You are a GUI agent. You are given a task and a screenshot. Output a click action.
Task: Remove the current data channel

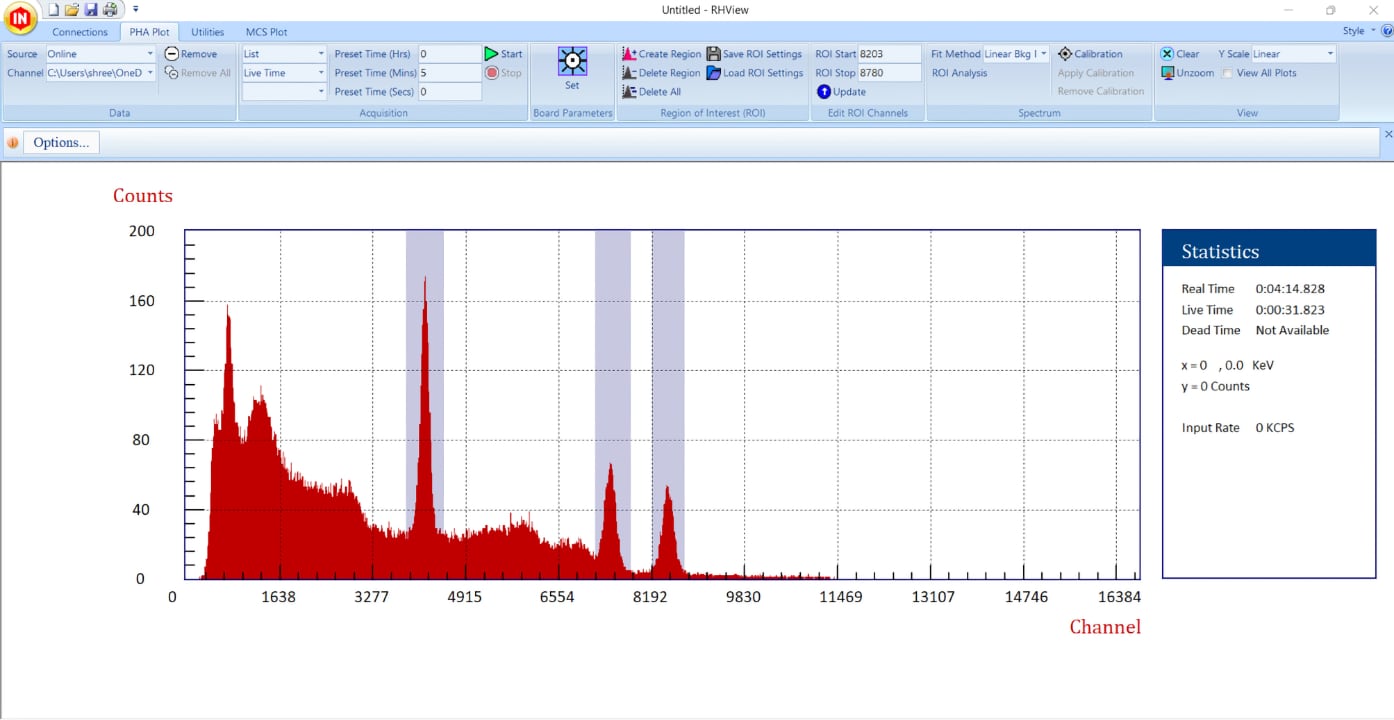click(x=191, y=54)
